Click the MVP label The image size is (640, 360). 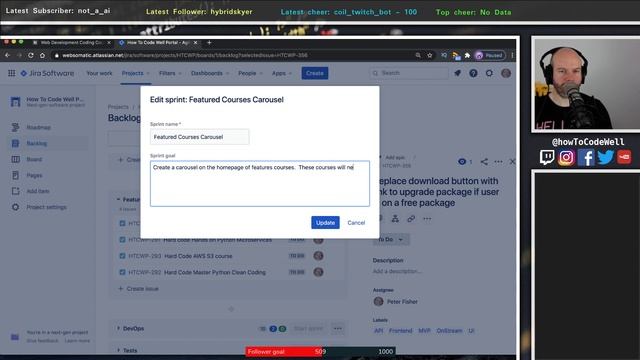coord(424,331)
